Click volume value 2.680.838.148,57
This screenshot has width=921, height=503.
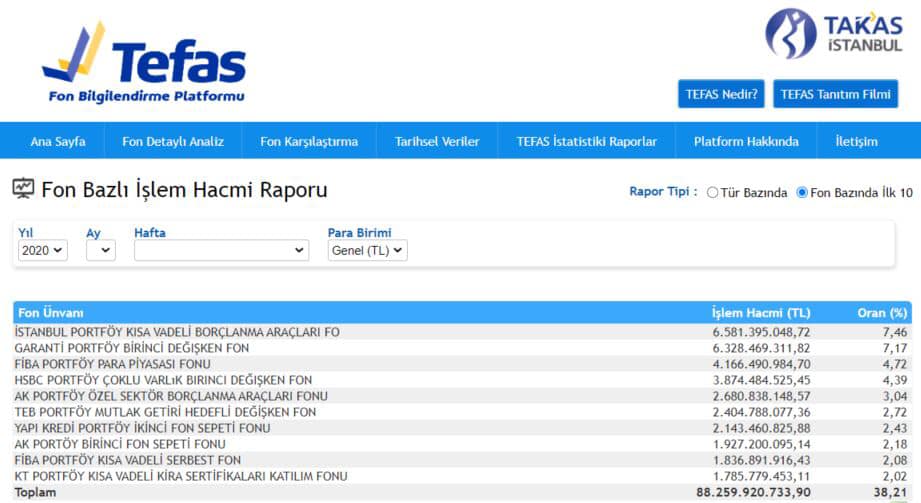(x=761, y=396)
